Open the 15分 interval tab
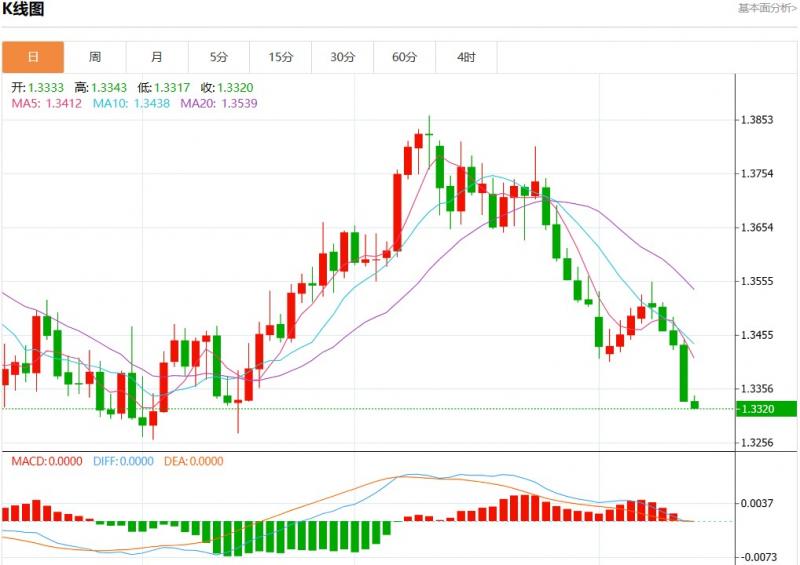Image resolution: width=800 pixels, height=565 pixels. point(281,57)
